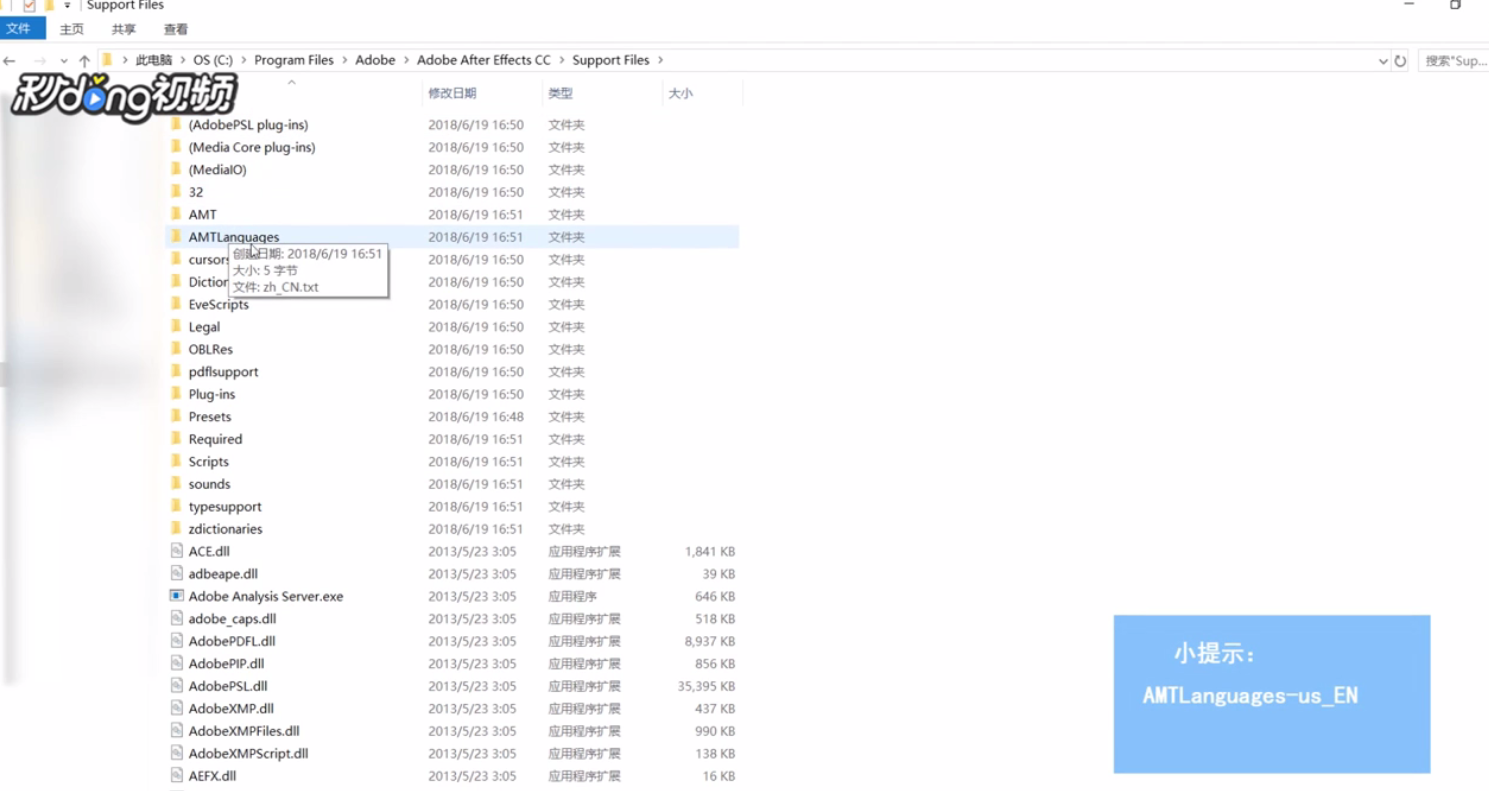Click the AdobeXMPFiles.dll file name
1489x791 pixels.
pyautogui.click(x=244, y=731)
